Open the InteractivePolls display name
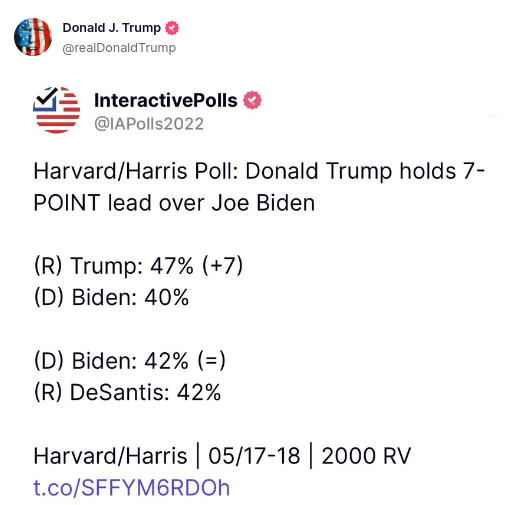The image size is (520, 505). 166,100
